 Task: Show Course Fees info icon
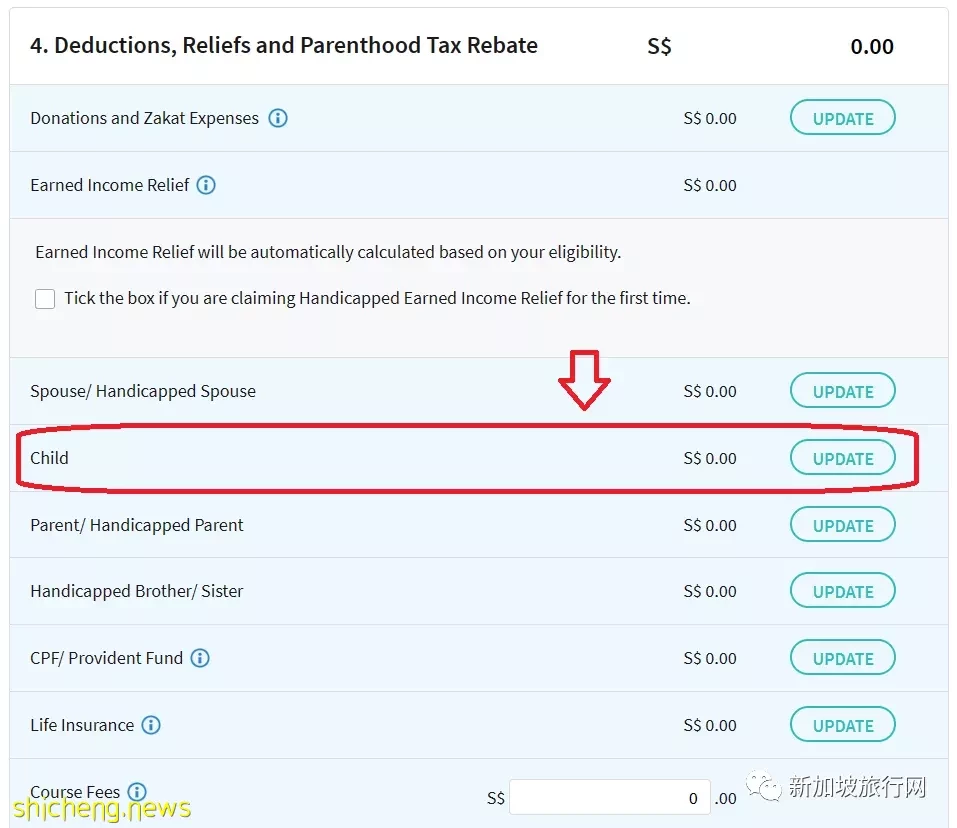click(x=137, y=792)
